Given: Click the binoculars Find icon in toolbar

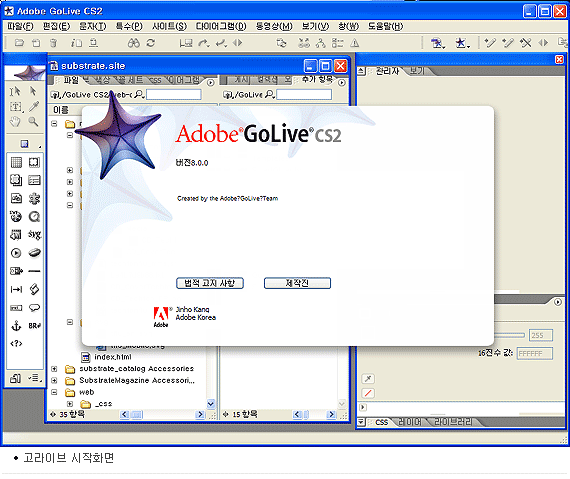Looking at the screenshot, I should point(133,43).
